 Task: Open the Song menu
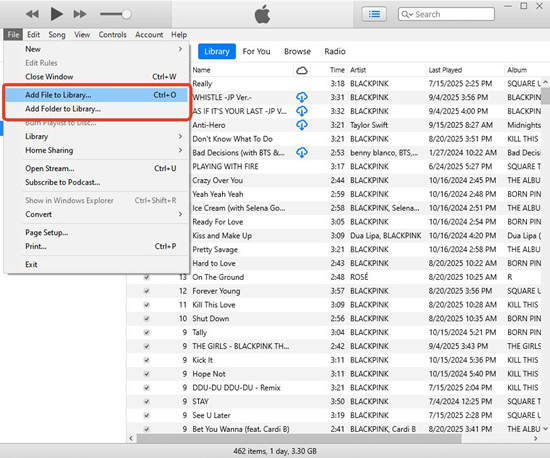pyautogui.click(x=57, y=35)
